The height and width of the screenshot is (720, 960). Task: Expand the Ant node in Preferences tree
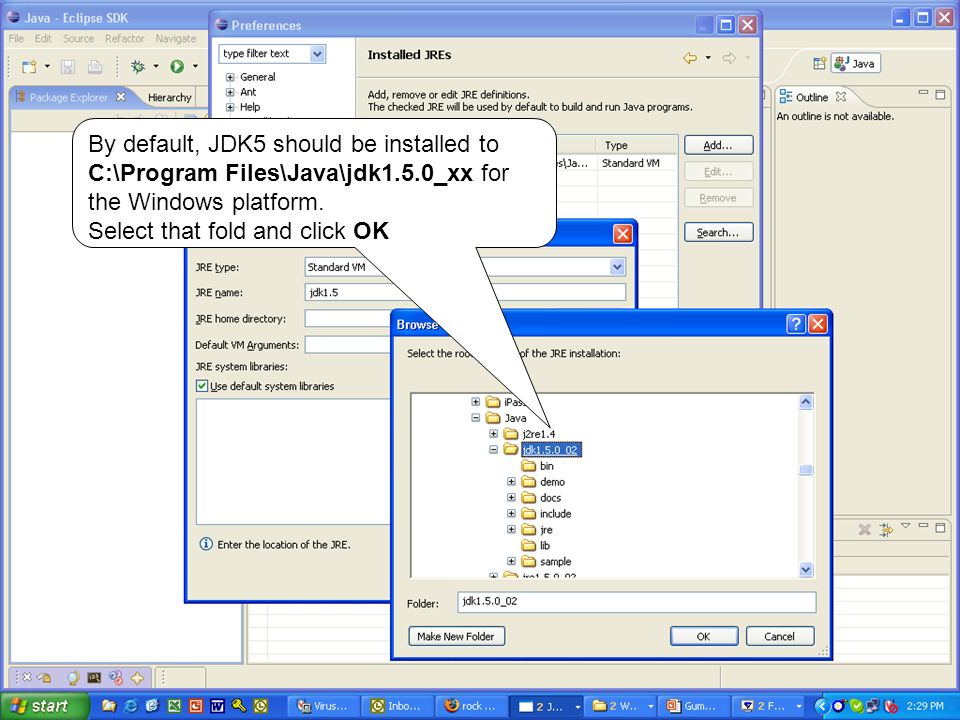[x=230, y=92]
